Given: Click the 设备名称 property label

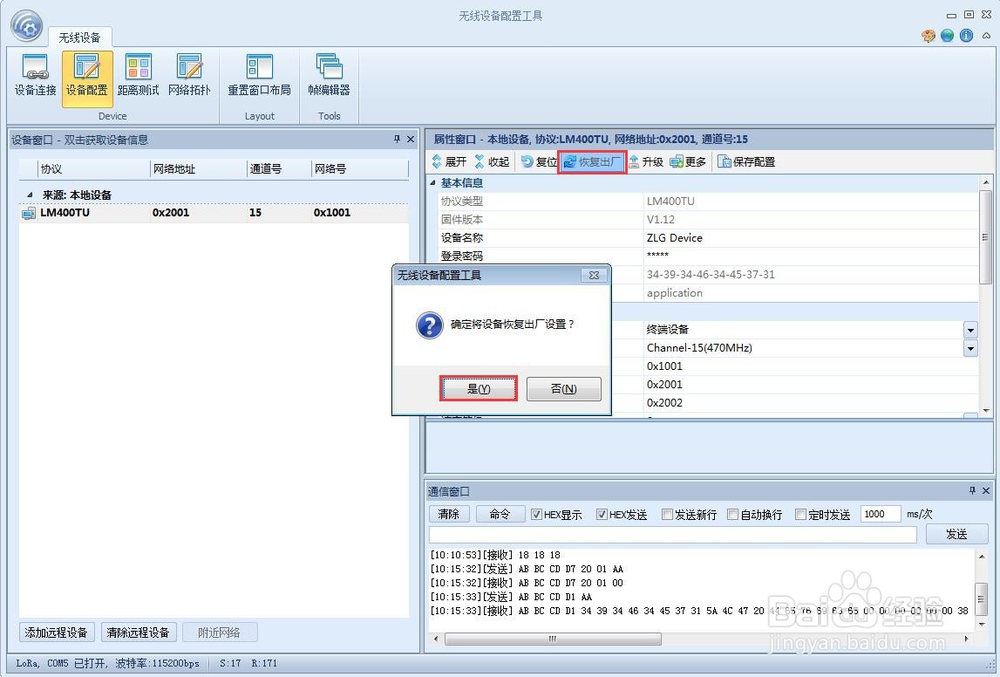Looking at the screenshot, I should tap(462, 238).
